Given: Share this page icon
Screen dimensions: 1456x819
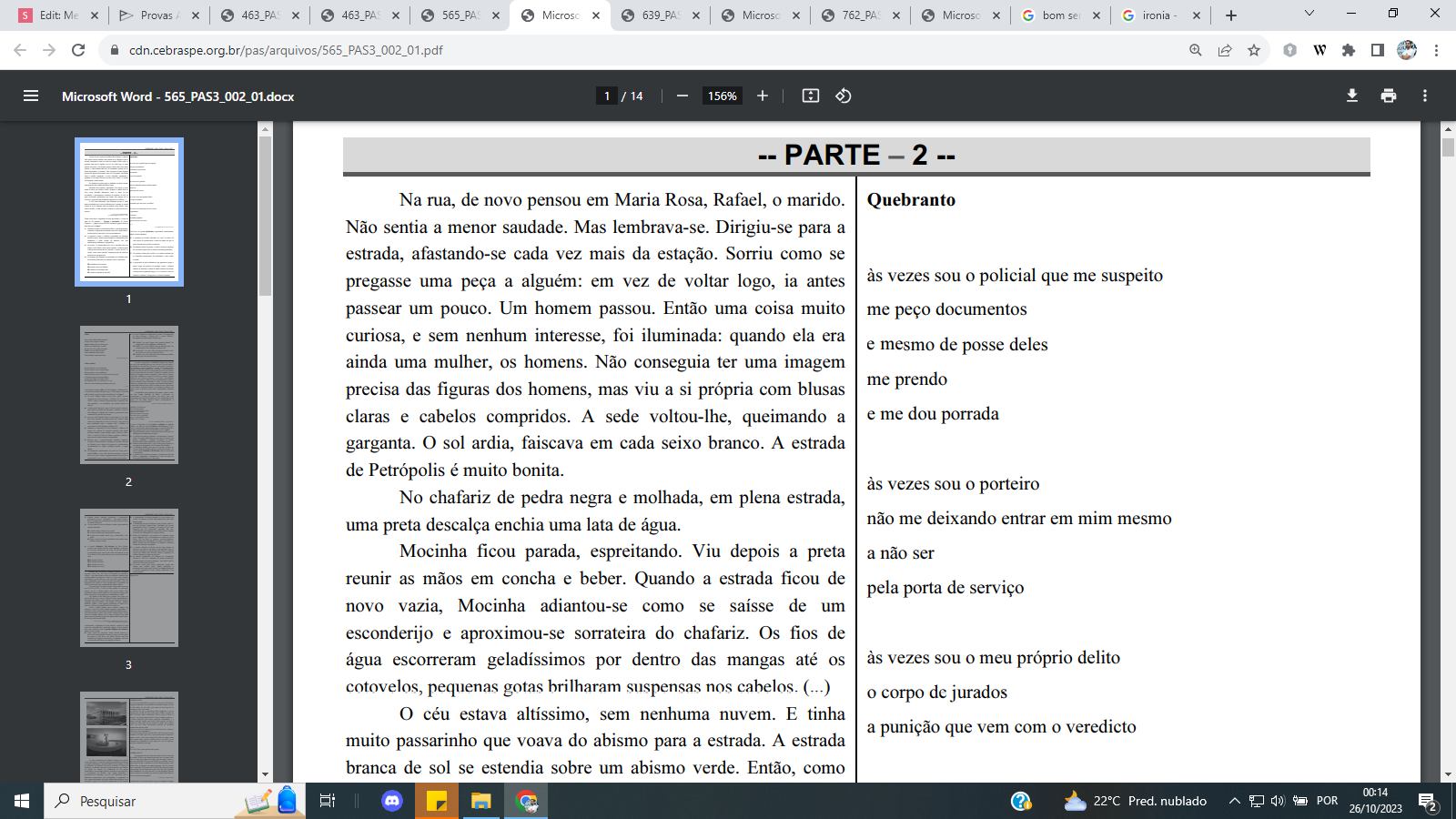Looking at the screenshot, I should 1225,50.
